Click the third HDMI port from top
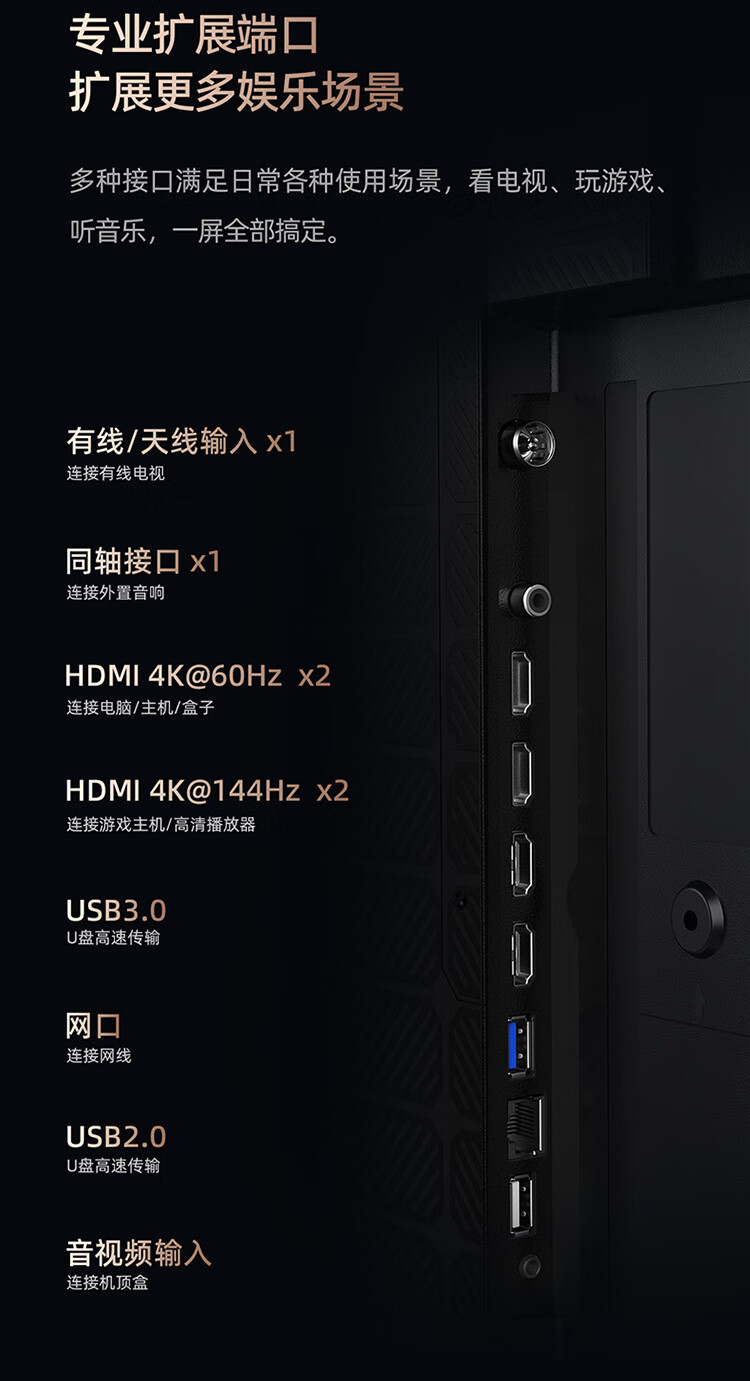 click(x=523, y=864)
